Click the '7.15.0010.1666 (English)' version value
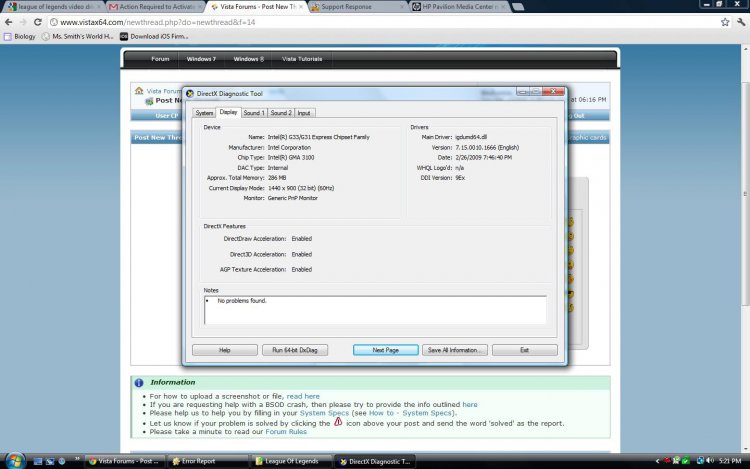The image size is (750, 469). [487, 148]
